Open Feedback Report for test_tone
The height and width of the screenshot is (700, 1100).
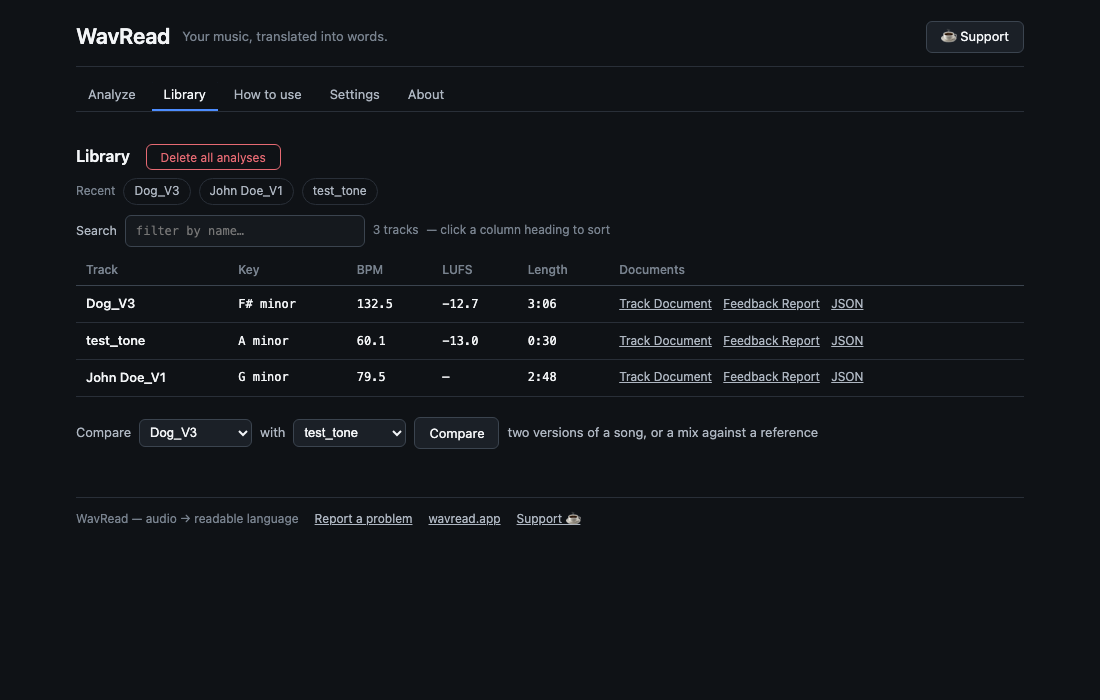pyautogui.click(x=771, y=341)
